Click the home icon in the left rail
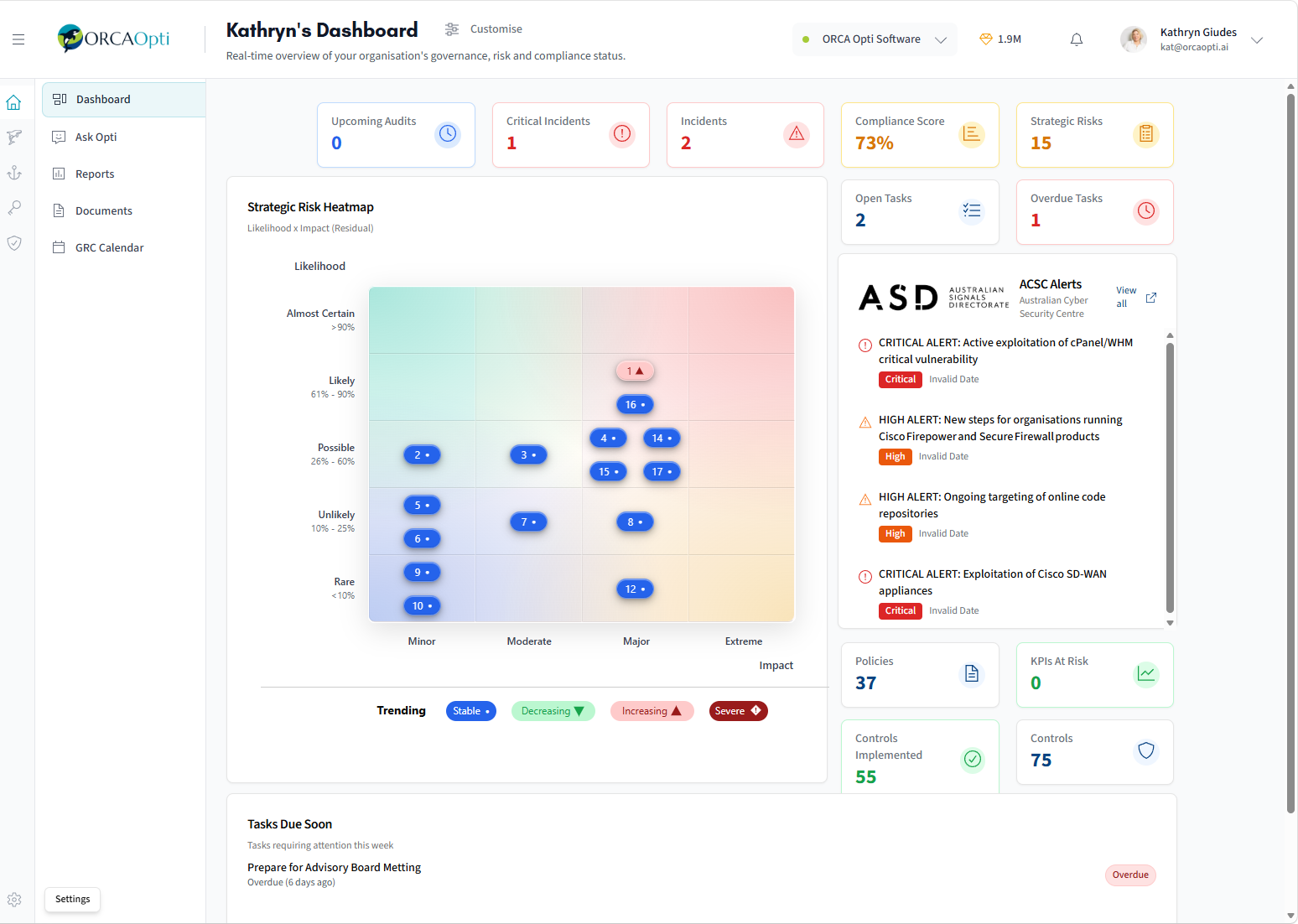Image resolution: width=1298 pixels, height=924 pixels. click(x=13, y=102)
